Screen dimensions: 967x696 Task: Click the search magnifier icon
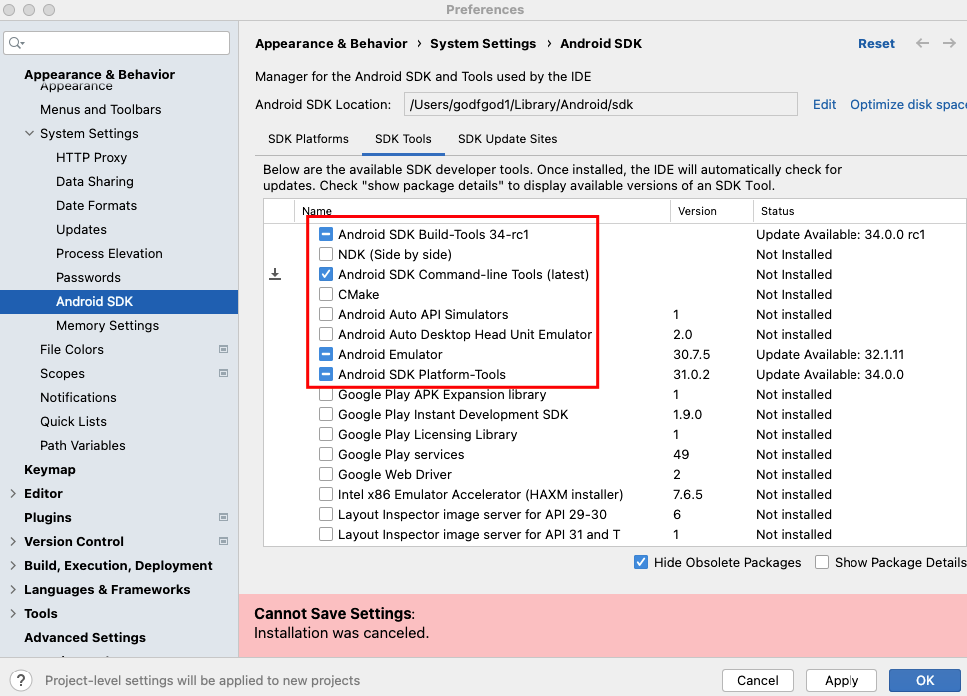[17, 43]
